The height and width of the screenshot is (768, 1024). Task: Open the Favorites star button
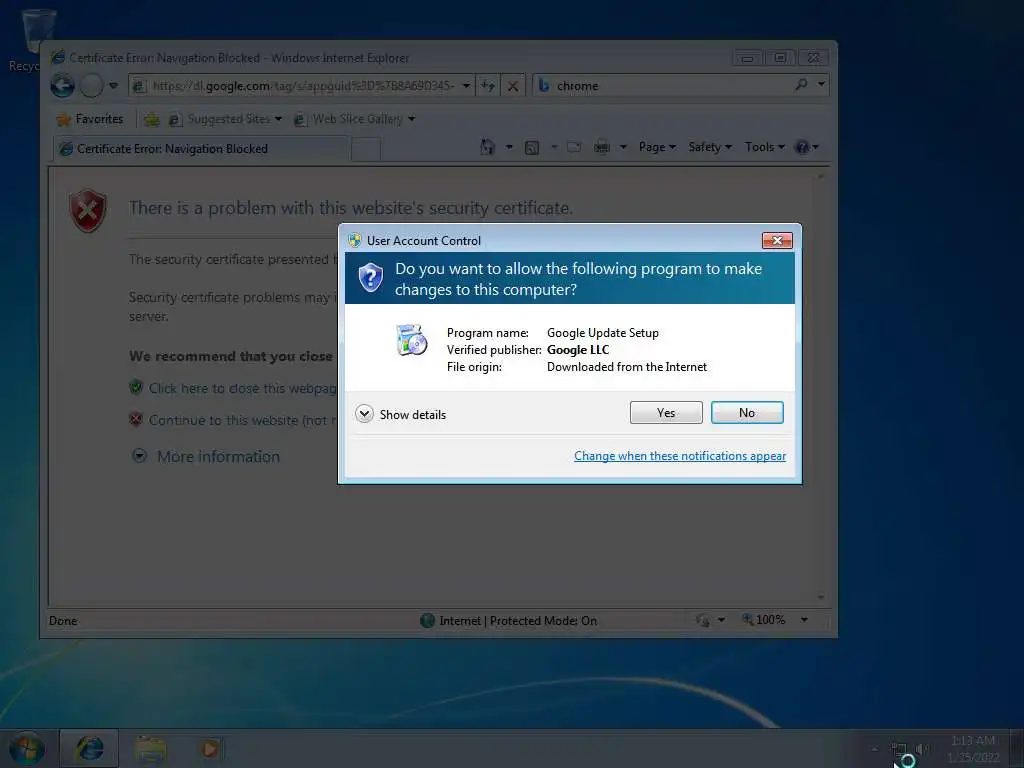pos(90,119)
